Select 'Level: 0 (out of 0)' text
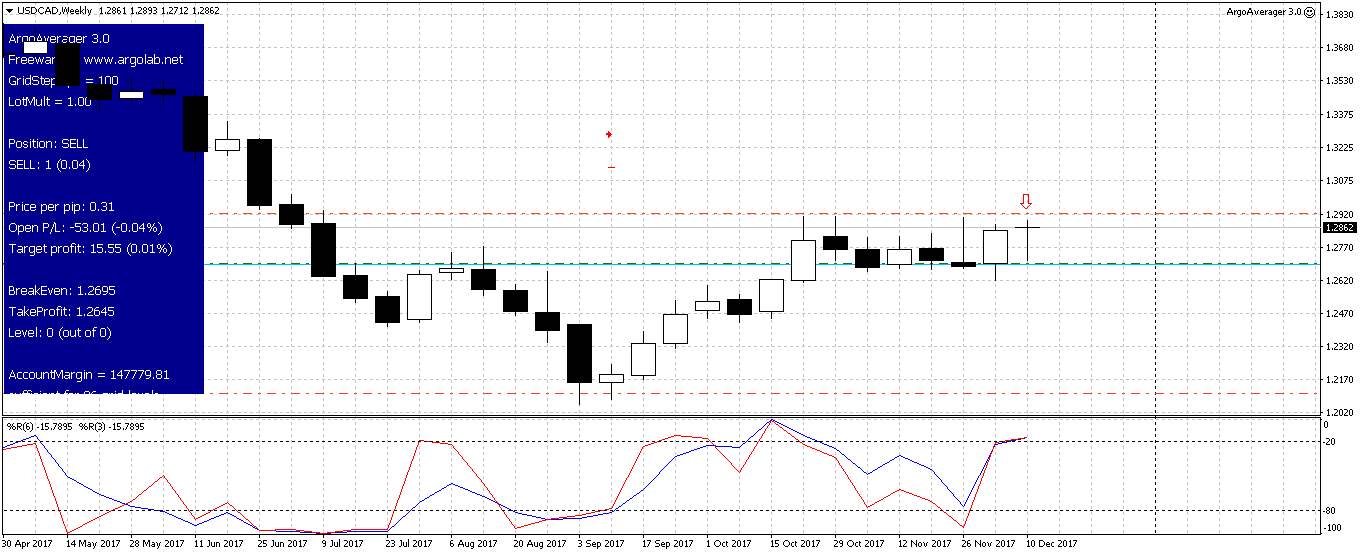 [60, 332]
